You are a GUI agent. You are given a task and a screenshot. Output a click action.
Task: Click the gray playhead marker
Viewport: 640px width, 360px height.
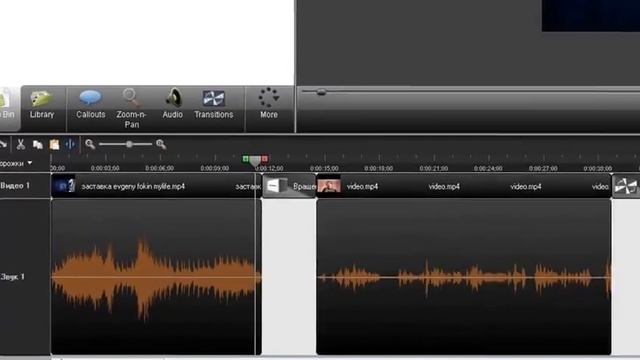click(x=255, y=161)
